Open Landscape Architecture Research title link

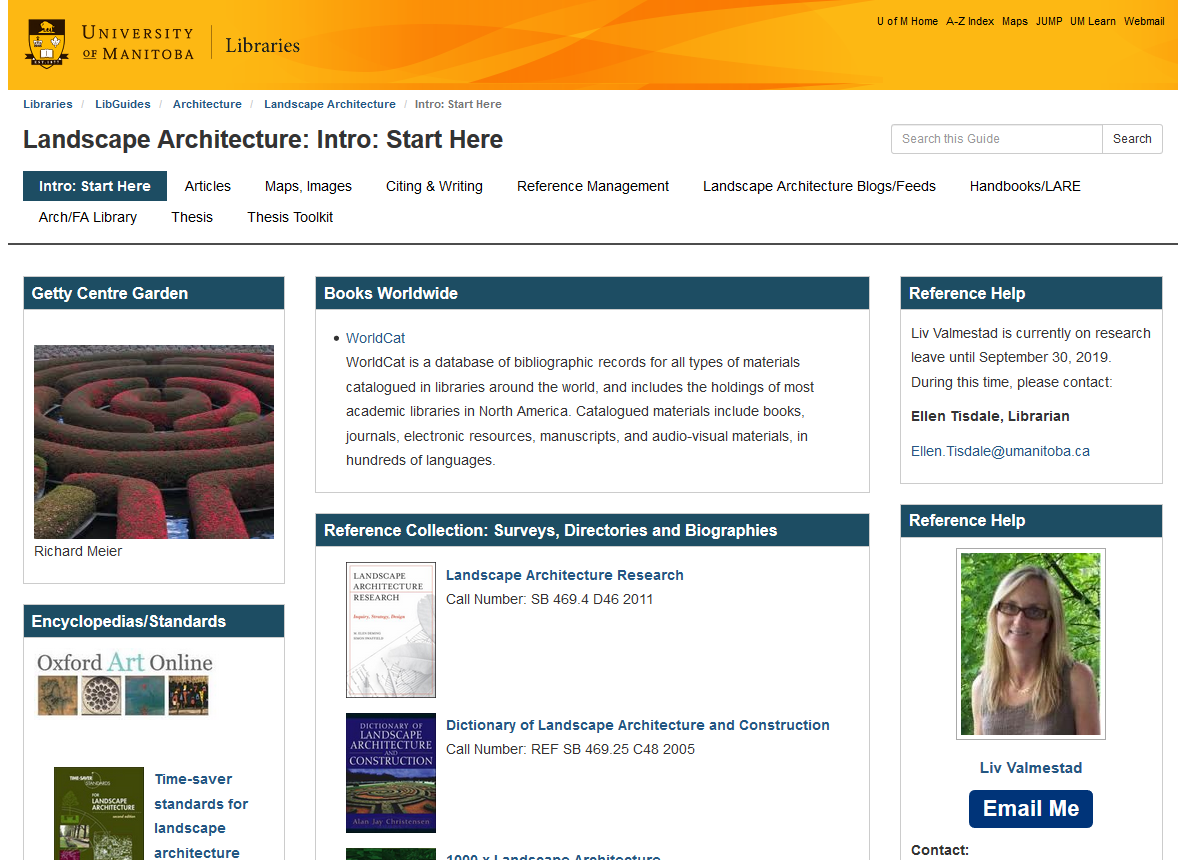pos(564,575)
